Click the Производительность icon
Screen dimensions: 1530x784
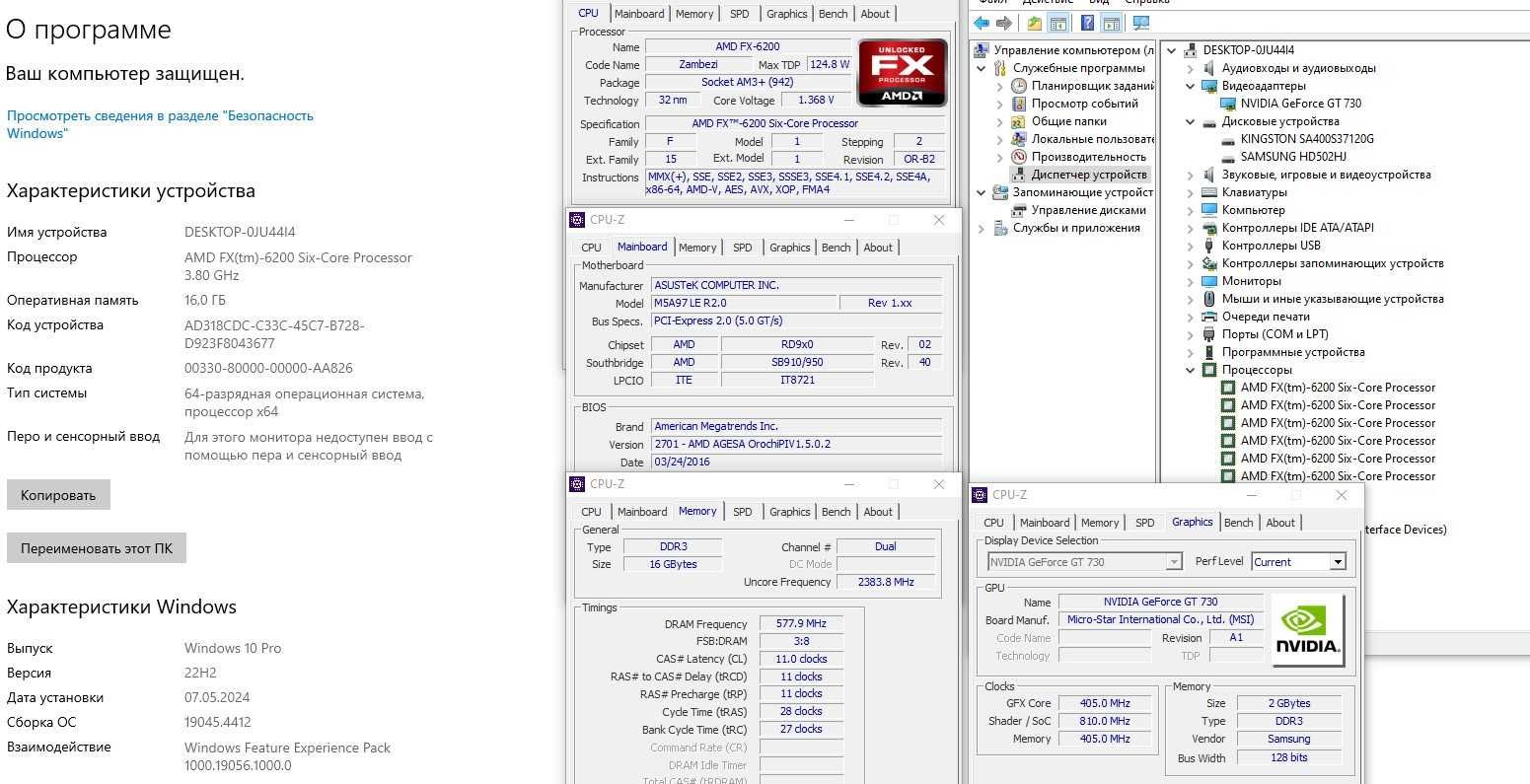[x=1019, y=157]
